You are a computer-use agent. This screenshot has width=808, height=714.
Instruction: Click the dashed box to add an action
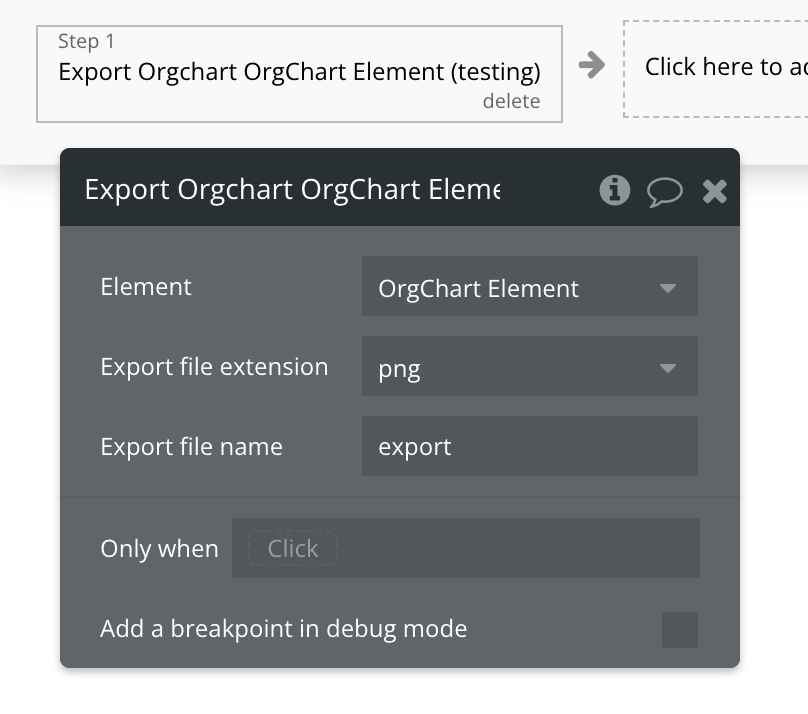(x=716, y=69)
